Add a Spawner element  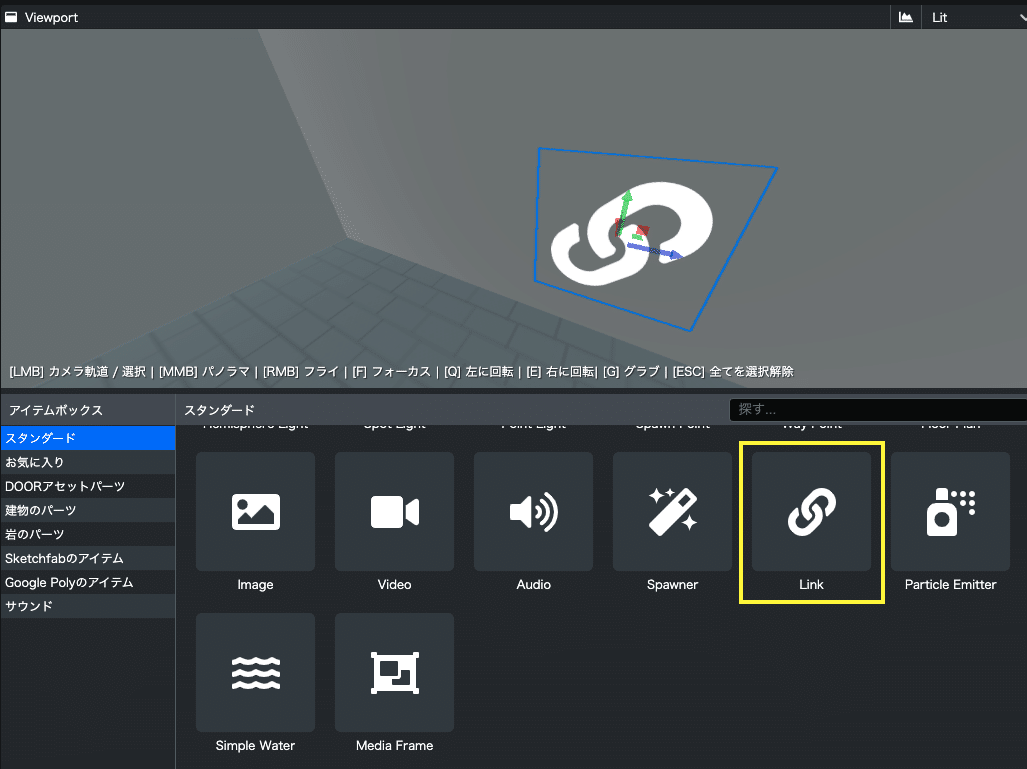[672, 512]
